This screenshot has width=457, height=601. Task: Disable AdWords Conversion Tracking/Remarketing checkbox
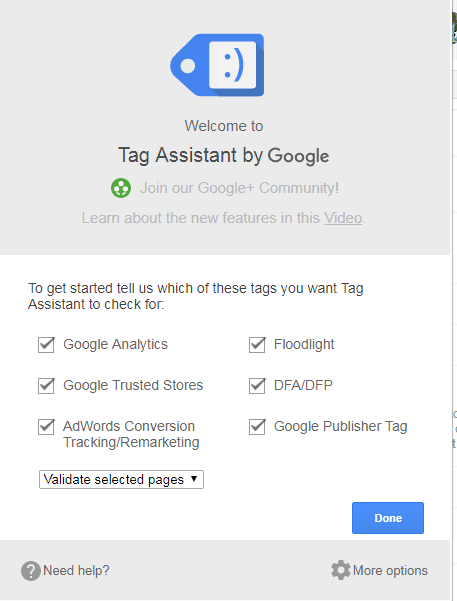point(46,427)
